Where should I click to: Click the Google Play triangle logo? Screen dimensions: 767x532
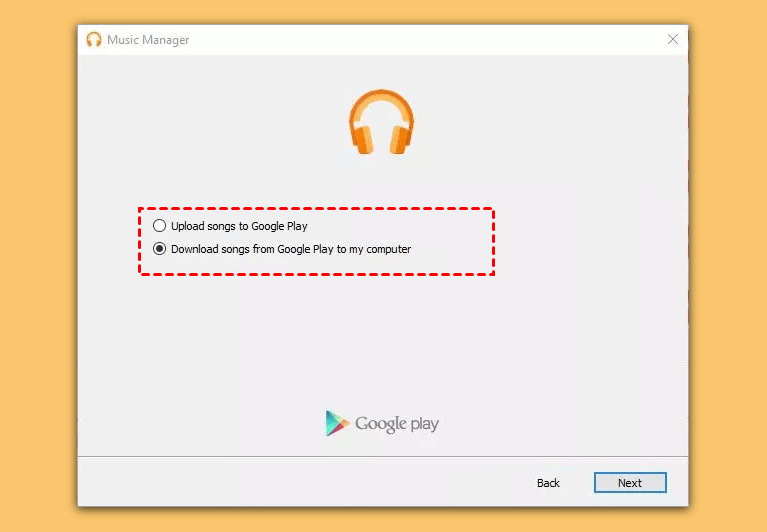pyautogui.click(x=337, y=423)
